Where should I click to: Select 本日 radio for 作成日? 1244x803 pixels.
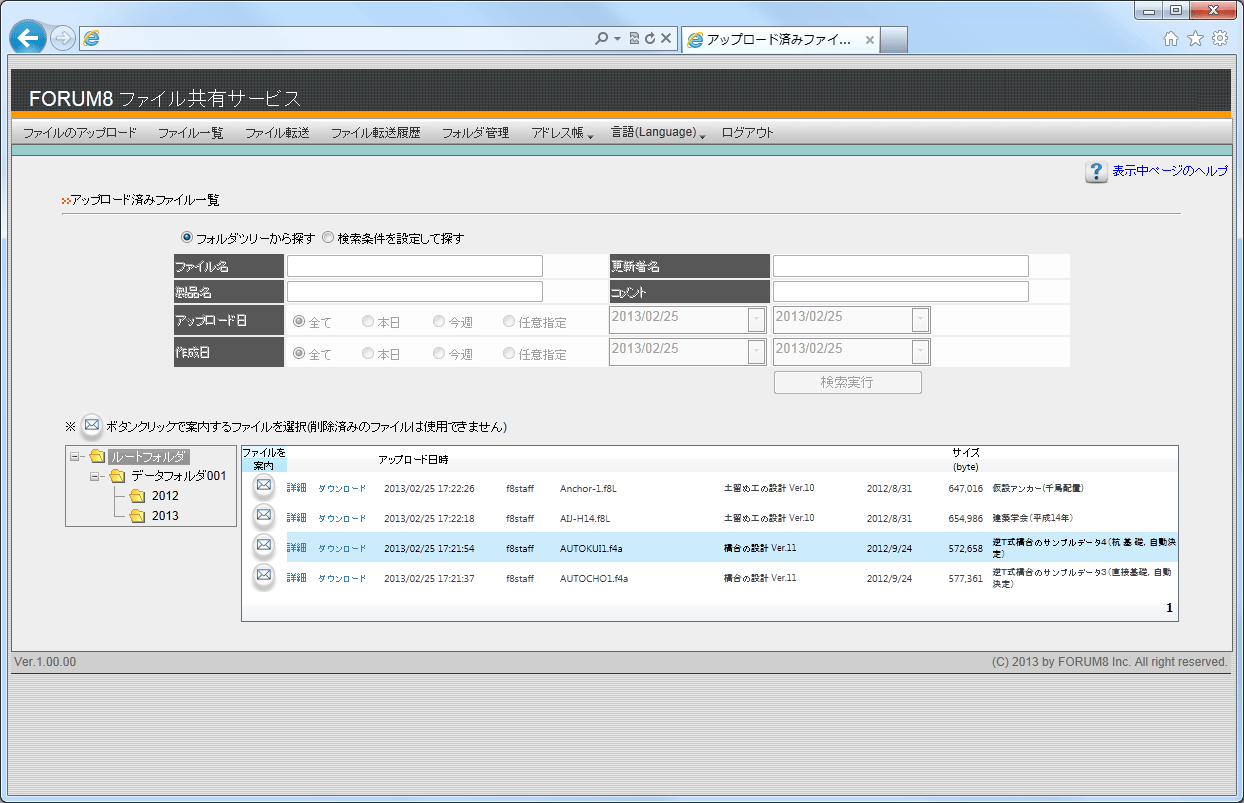(368, 353)
